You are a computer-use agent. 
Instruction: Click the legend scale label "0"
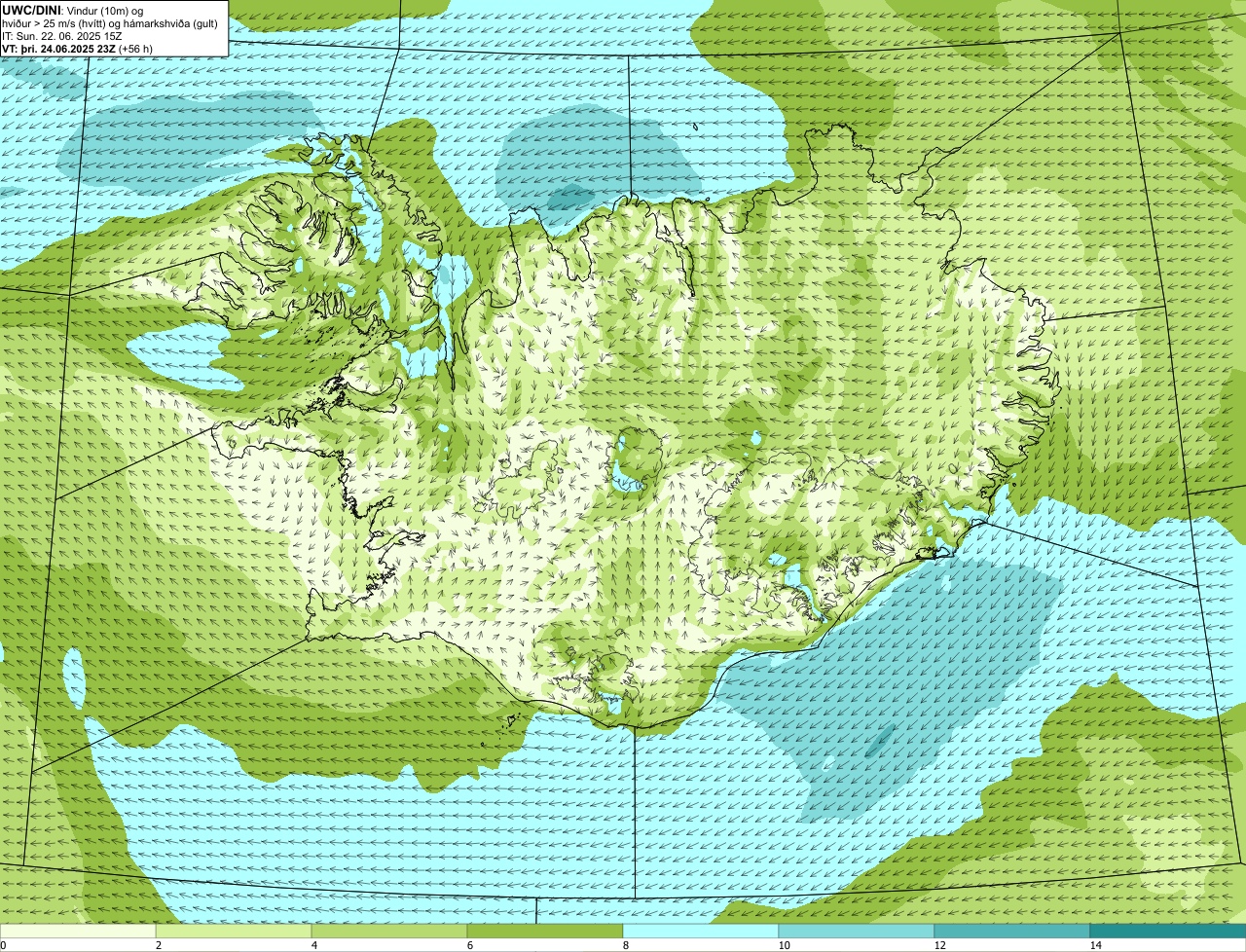pos(3,945)
